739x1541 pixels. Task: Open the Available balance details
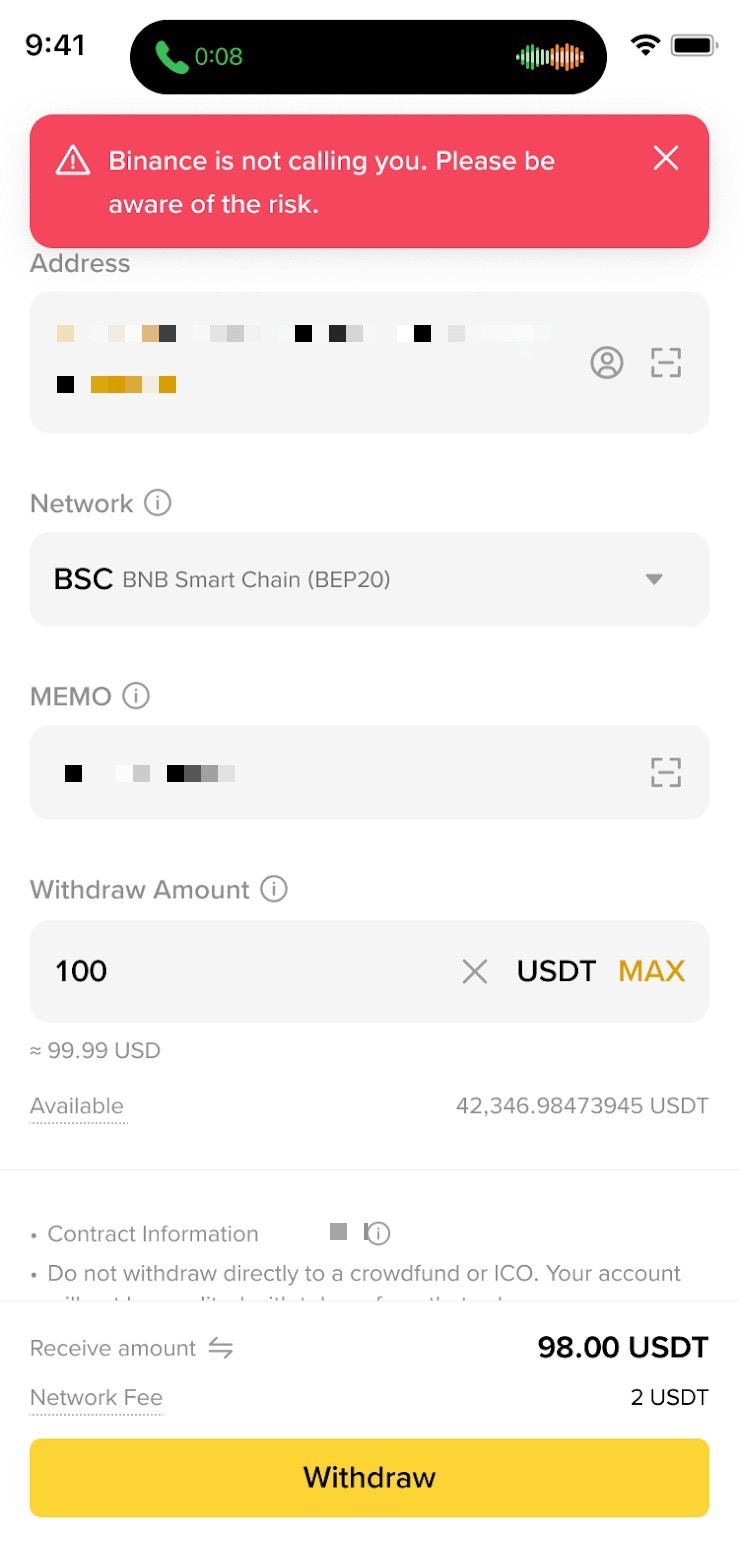77,1106
